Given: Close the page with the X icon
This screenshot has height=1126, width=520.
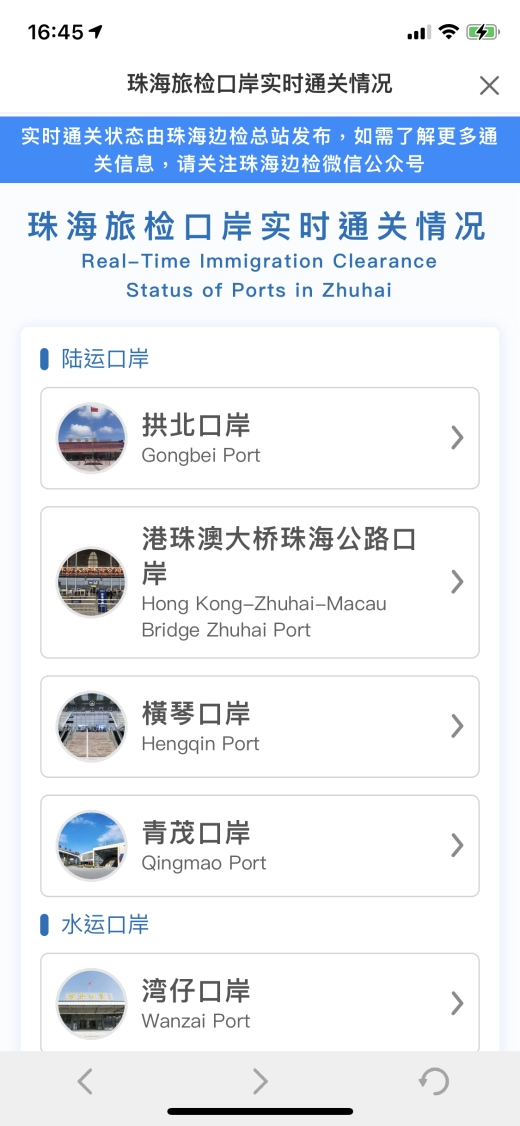Looking at the screenshot, I should 489,85.
